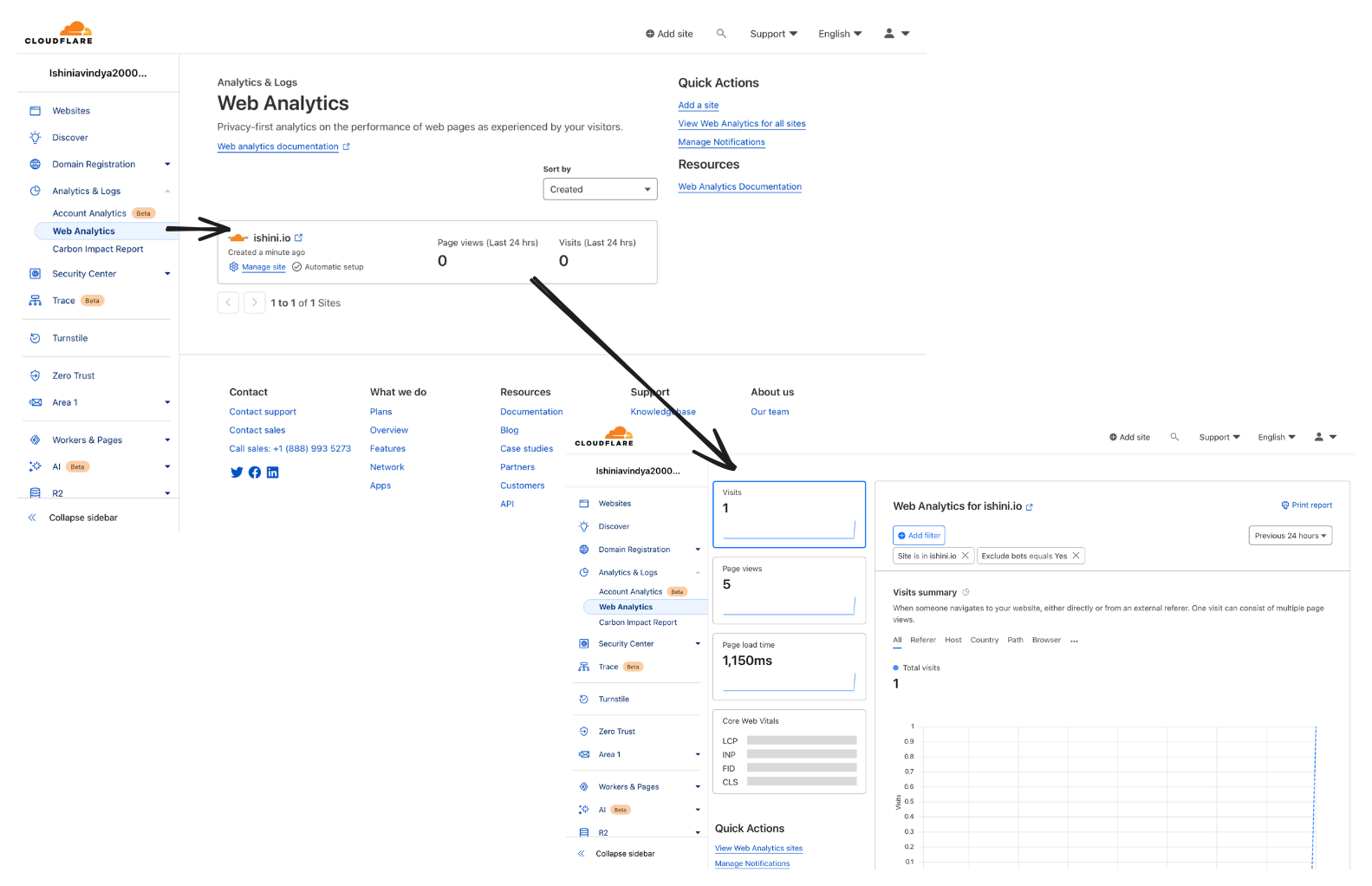Click Domain Registration globe icon in top sidebar
The image size is (1372, 886).
point(36,165)
